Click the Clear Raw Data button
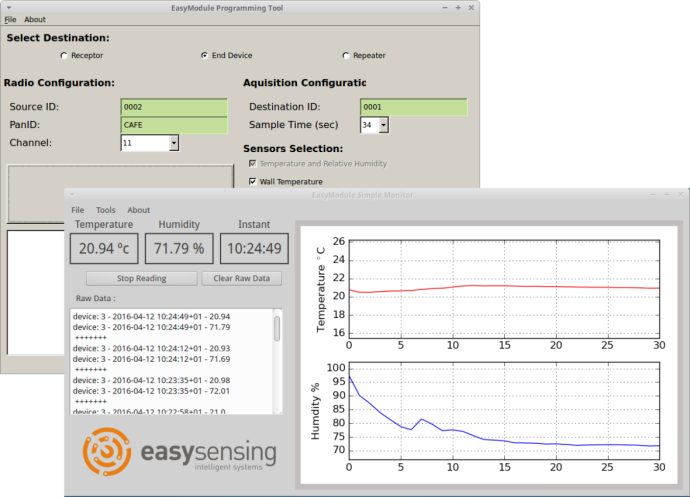Image resolution: width=690 pixels, height=497 pixels. [x=242, y=278]
